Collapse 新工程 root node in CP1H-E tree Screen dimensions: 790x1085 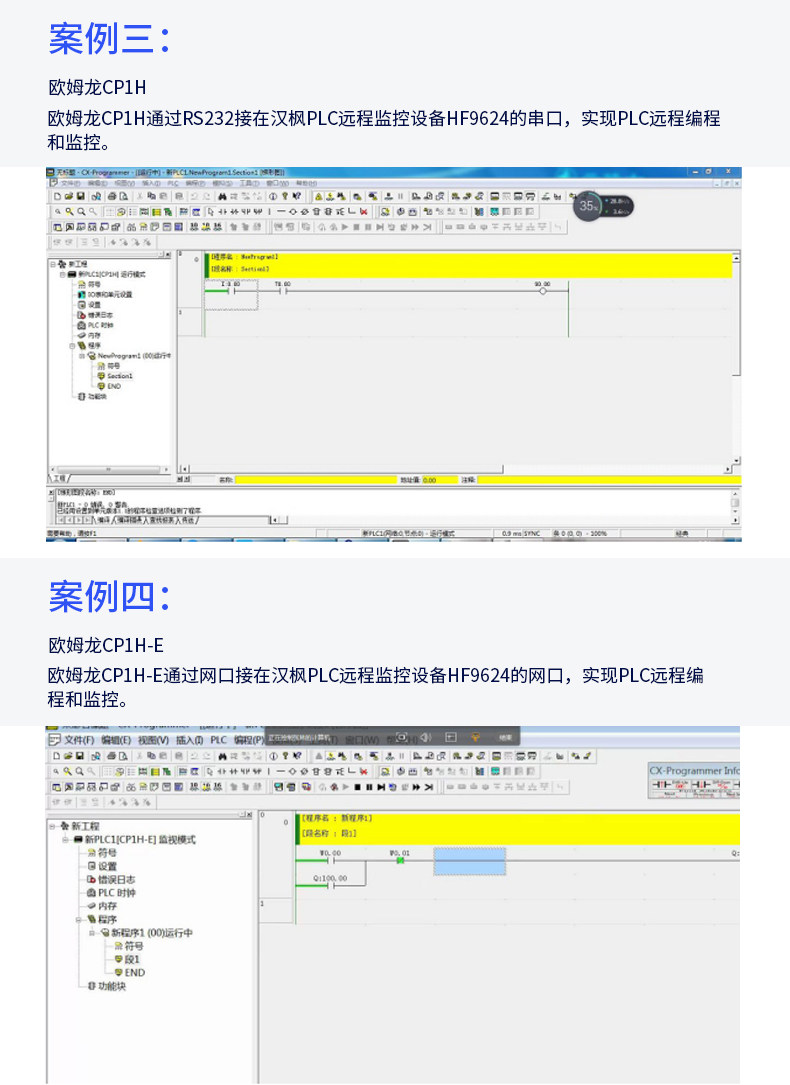pos(52,826)
